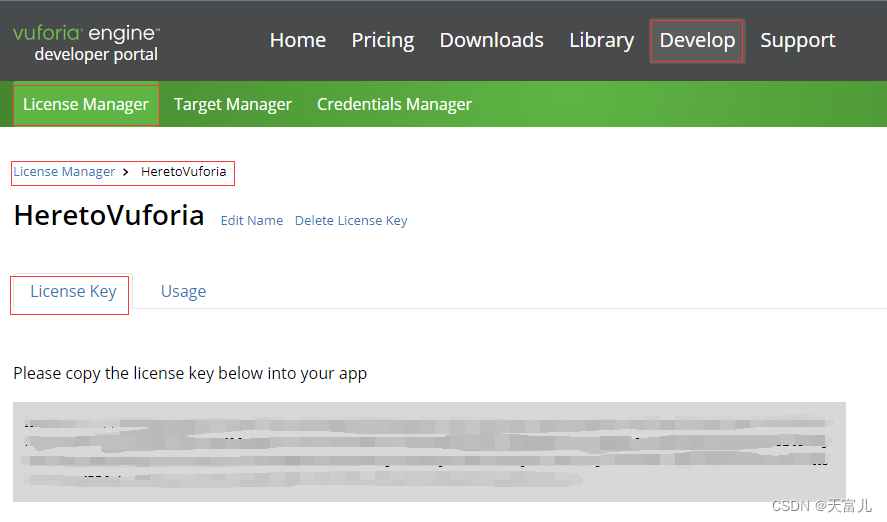887x522 pixels.
Task: Click inside the blurred license key box
Action: pyautogui.click(x=429, y=451)
